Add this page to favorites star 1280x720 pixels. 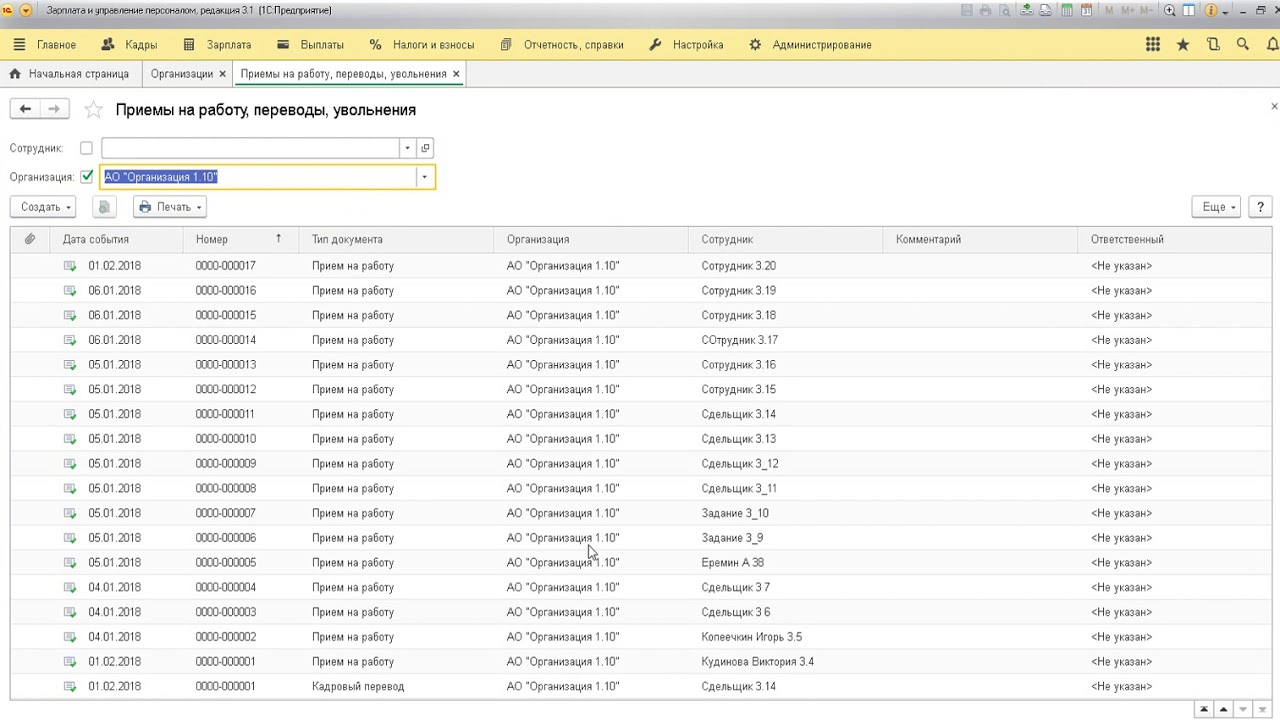click(93, 110)
